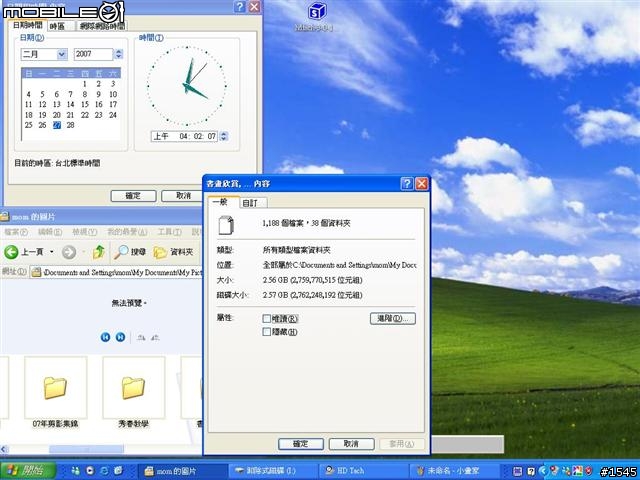Decrease year with the 2007 spinner down arrow
The width and height of the screenshot is (640, 480).
[119, 57]
